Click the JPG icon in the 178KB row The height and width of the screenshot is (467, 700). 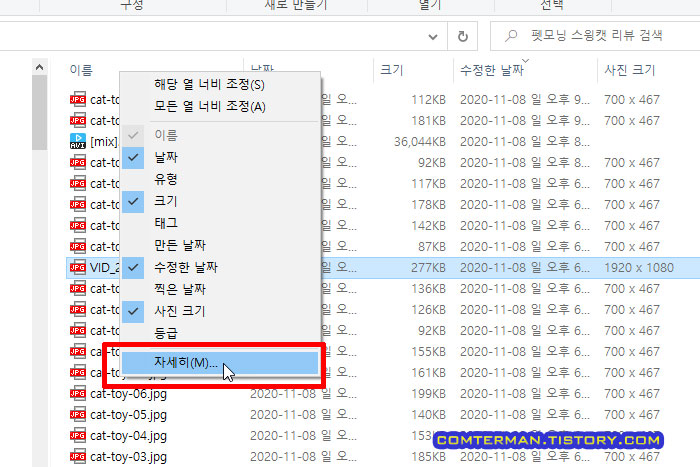pos(78,204)
